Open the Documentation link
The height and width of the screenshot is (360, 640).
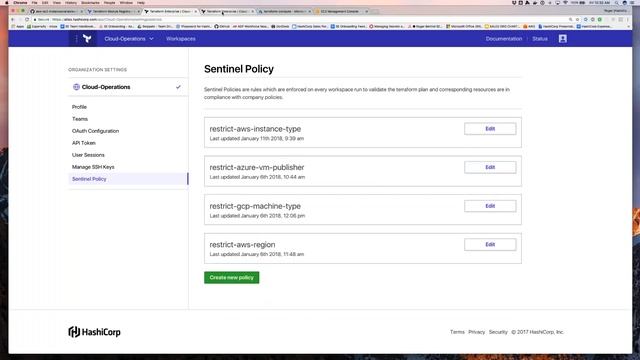[504, 39]
